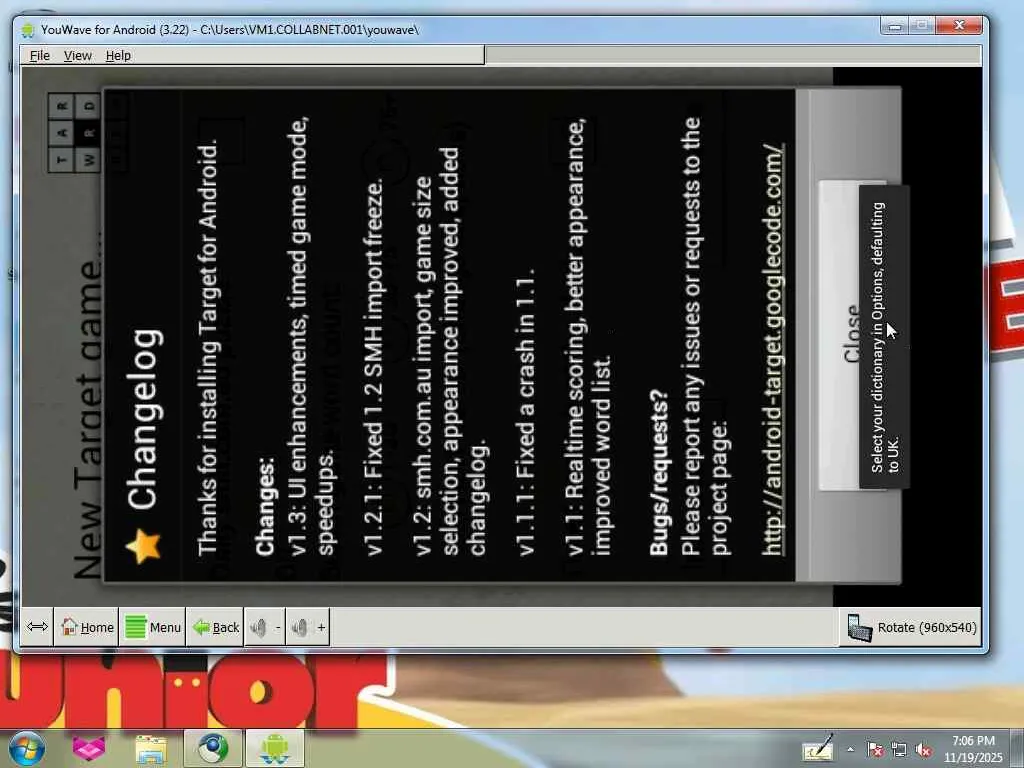This screenshot has width=1024, height=768.
Task: Click the 'Select your dictionary in Options' toast
Action: (884, 337)
